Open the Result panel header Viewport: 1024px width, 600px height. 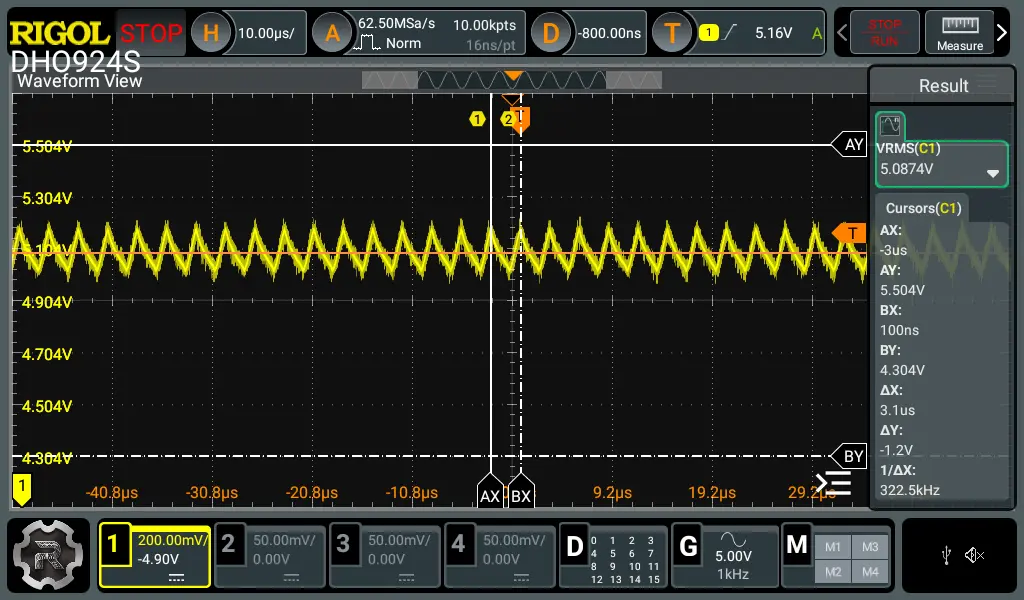coord(943,86)
